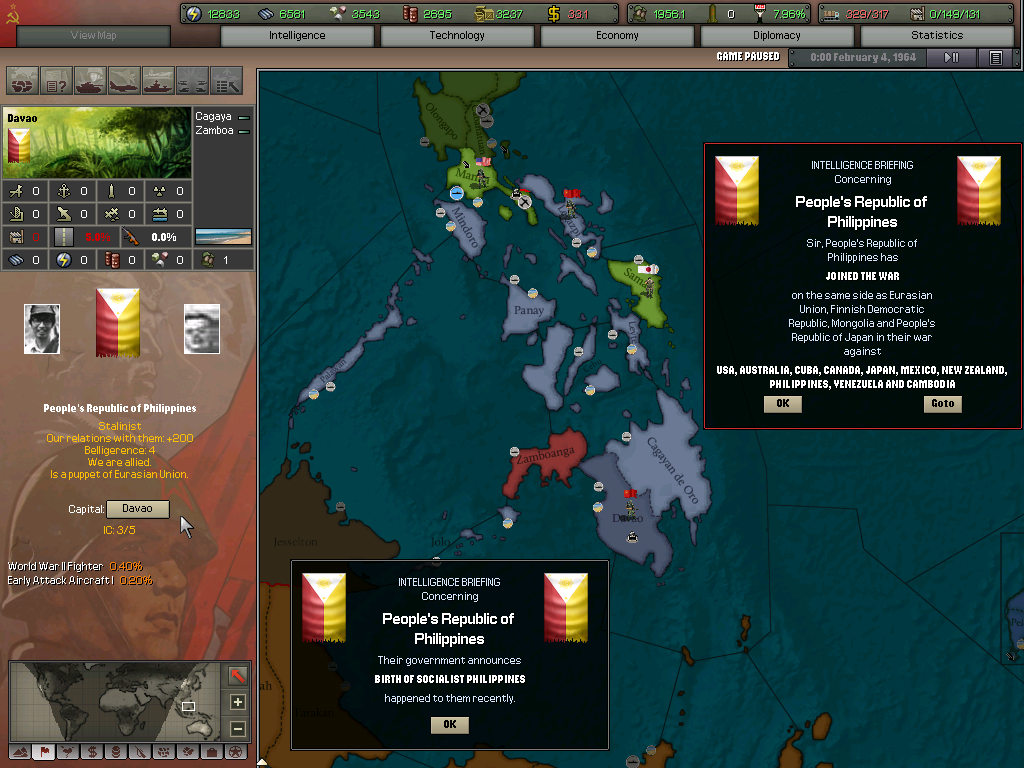Click the energy lightning icon in top bar
This screenshot has height=768, width=1024.
(193, 14)
